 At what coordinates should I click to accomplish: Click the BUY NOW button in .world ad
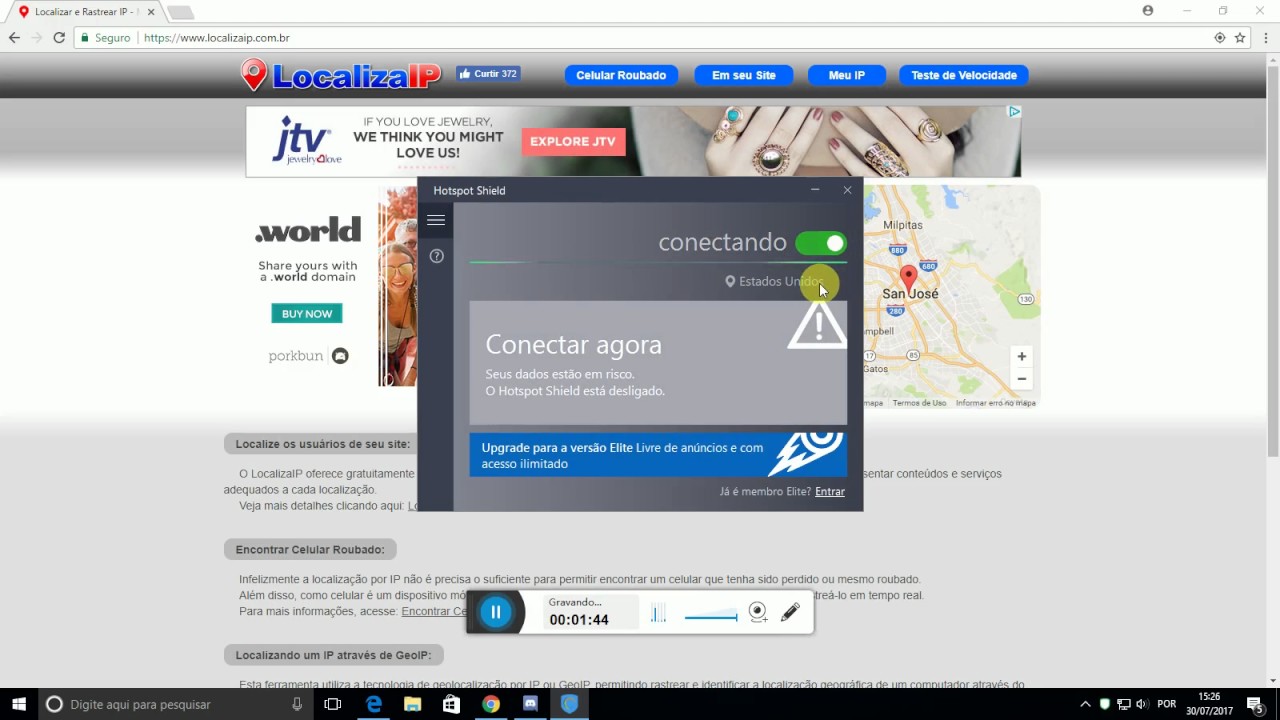pyautogui.click(x=307, y=314)
